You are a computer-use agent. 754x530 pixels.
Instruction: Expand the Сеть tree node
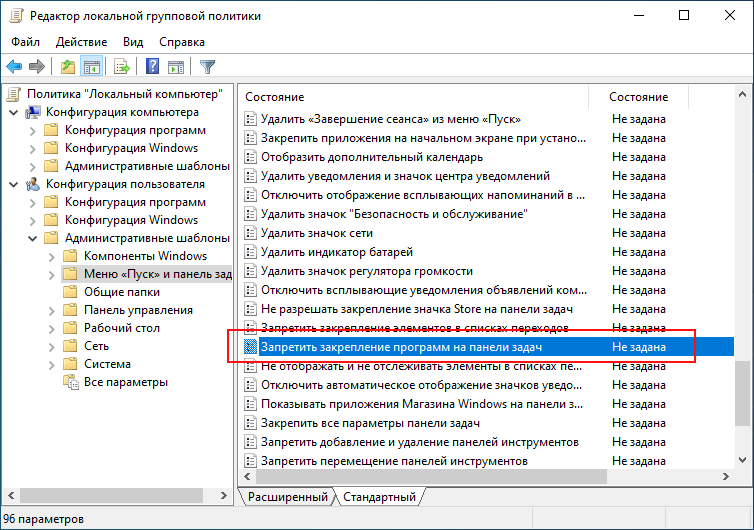[x=51, y=347]
